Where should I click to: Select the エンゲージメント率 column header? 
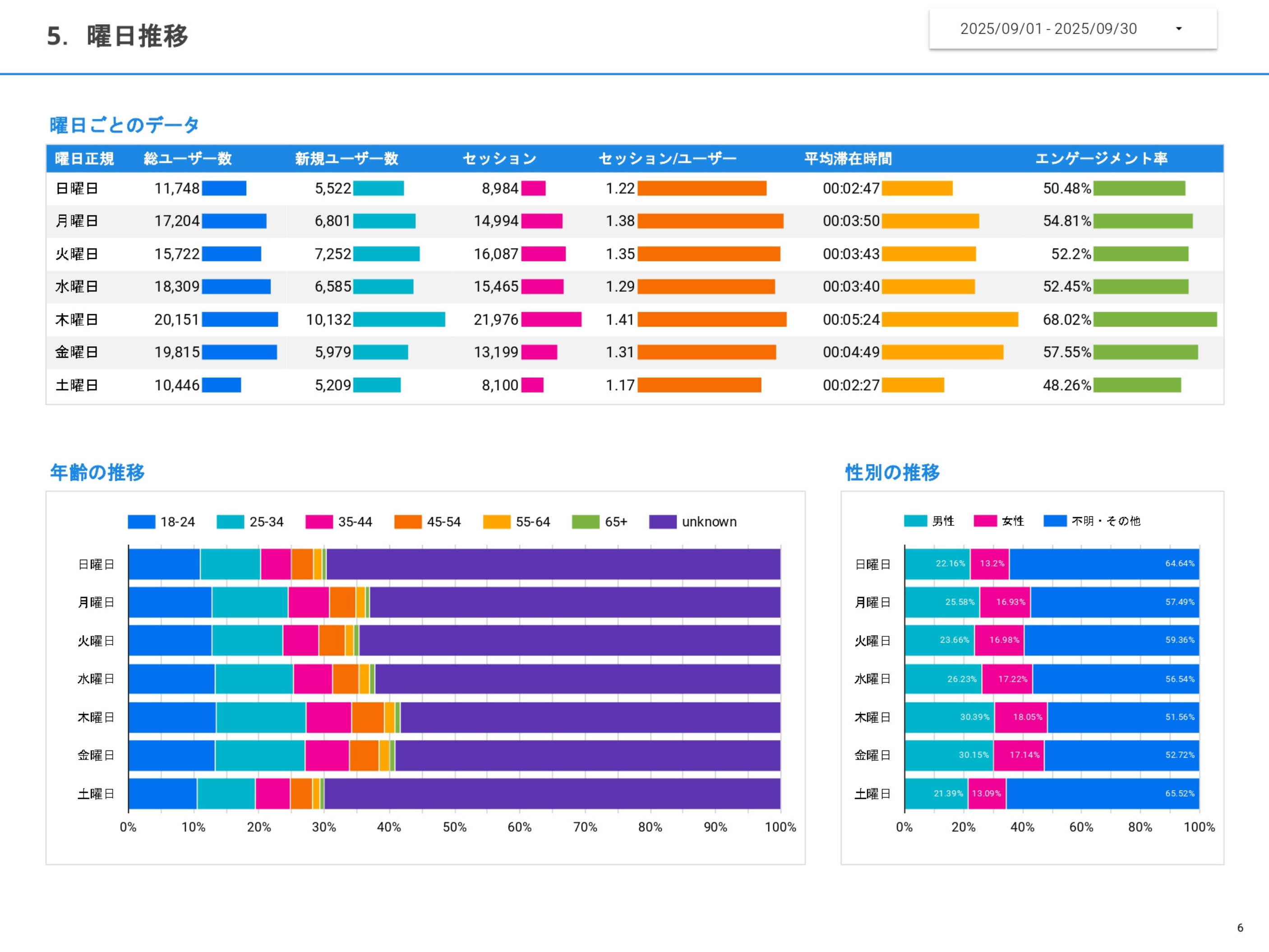[1102, 160]
